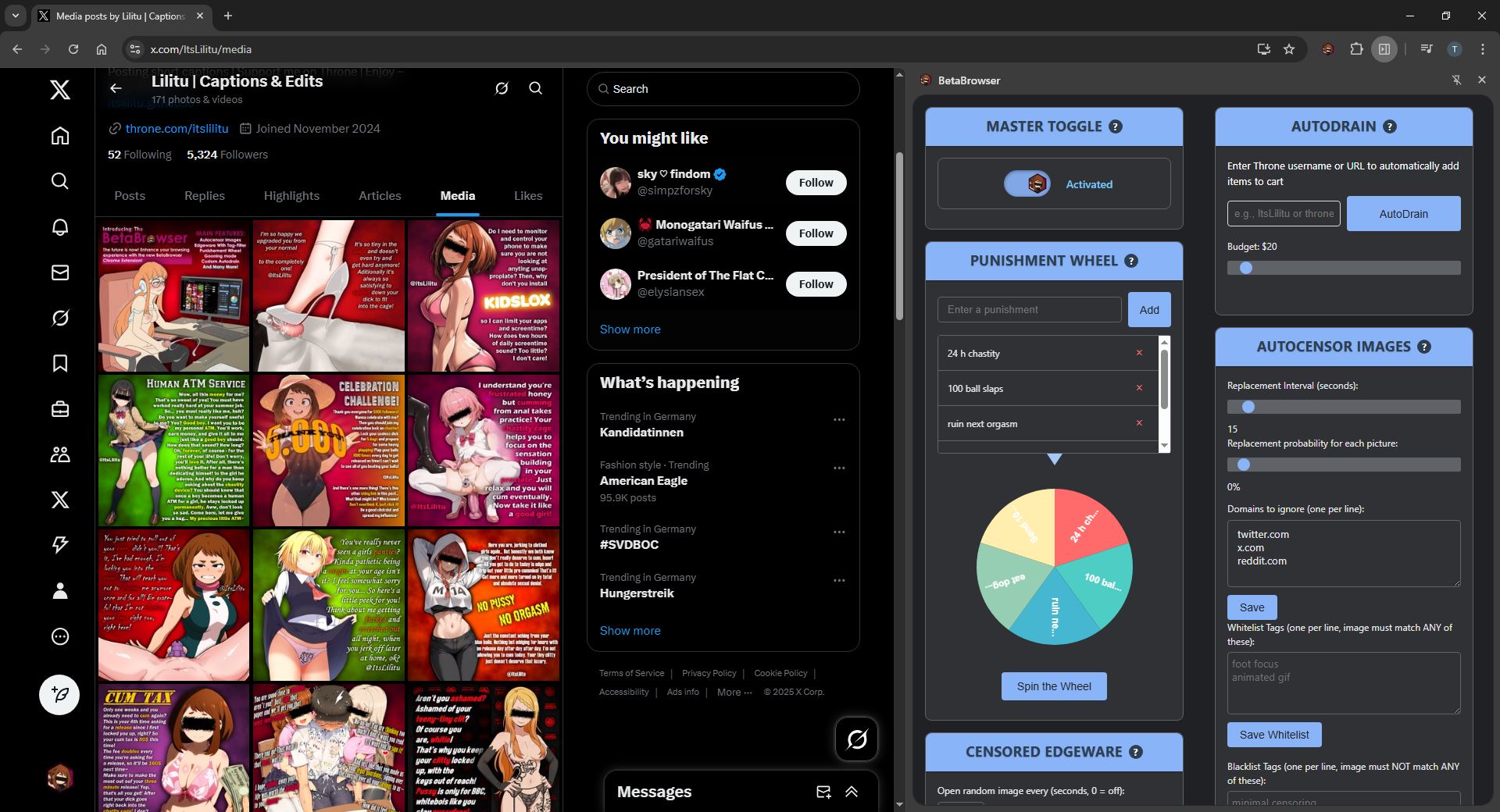Screen dimensions: 1500x812
Task: Select the Media tab
Action: [458, 196]
